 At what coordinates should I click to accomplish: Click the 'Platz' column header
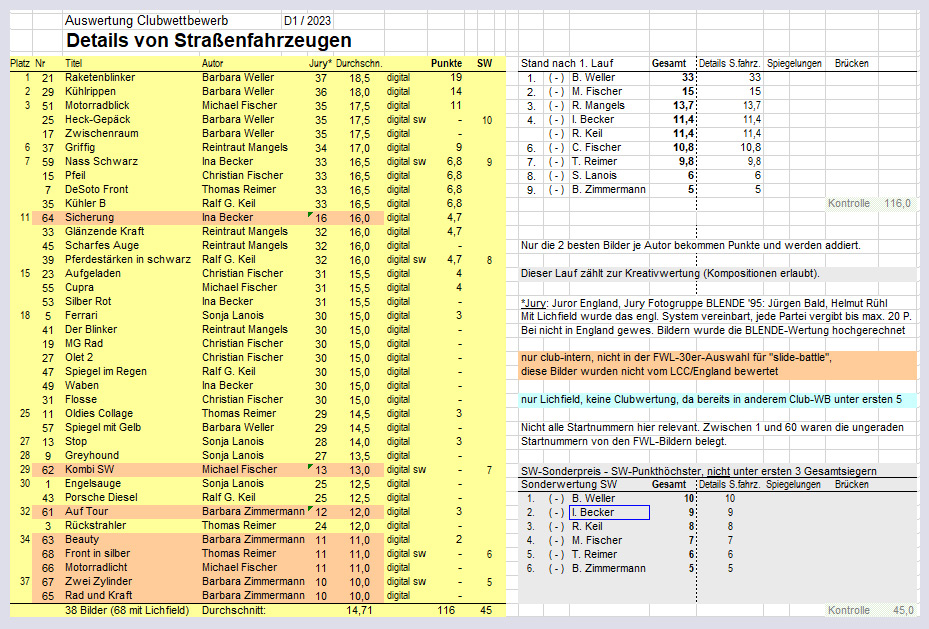[x=20, y=63]
